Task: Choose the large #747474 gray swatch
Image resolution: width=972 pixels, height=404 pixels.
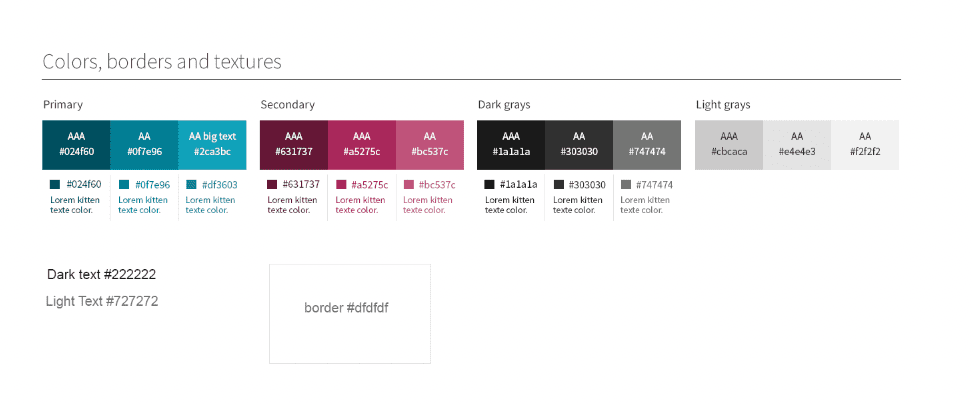Action: (647, 144)
